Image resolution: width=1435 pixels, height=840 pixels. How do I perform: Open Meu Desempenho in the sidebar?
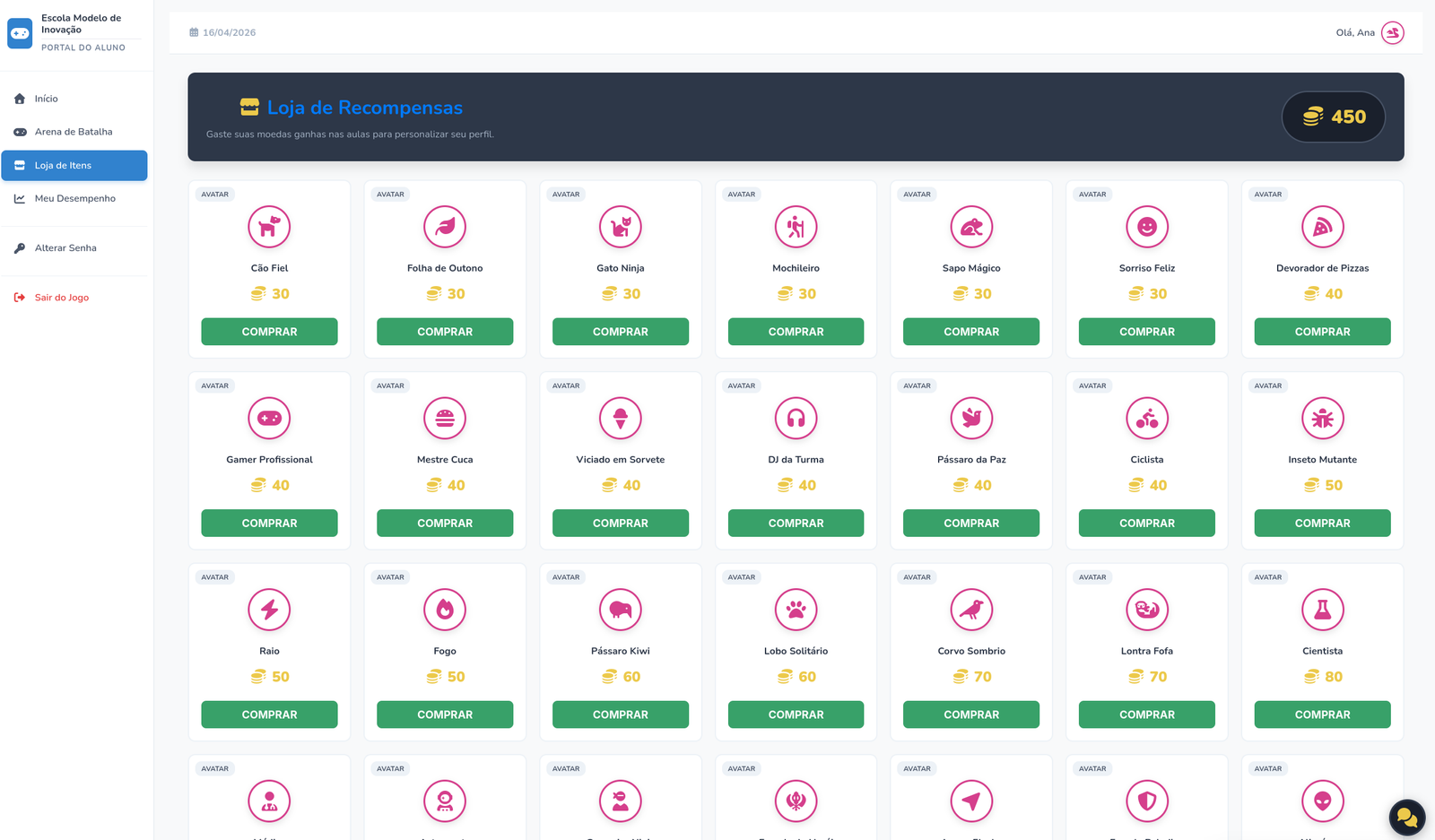[74, 198]
